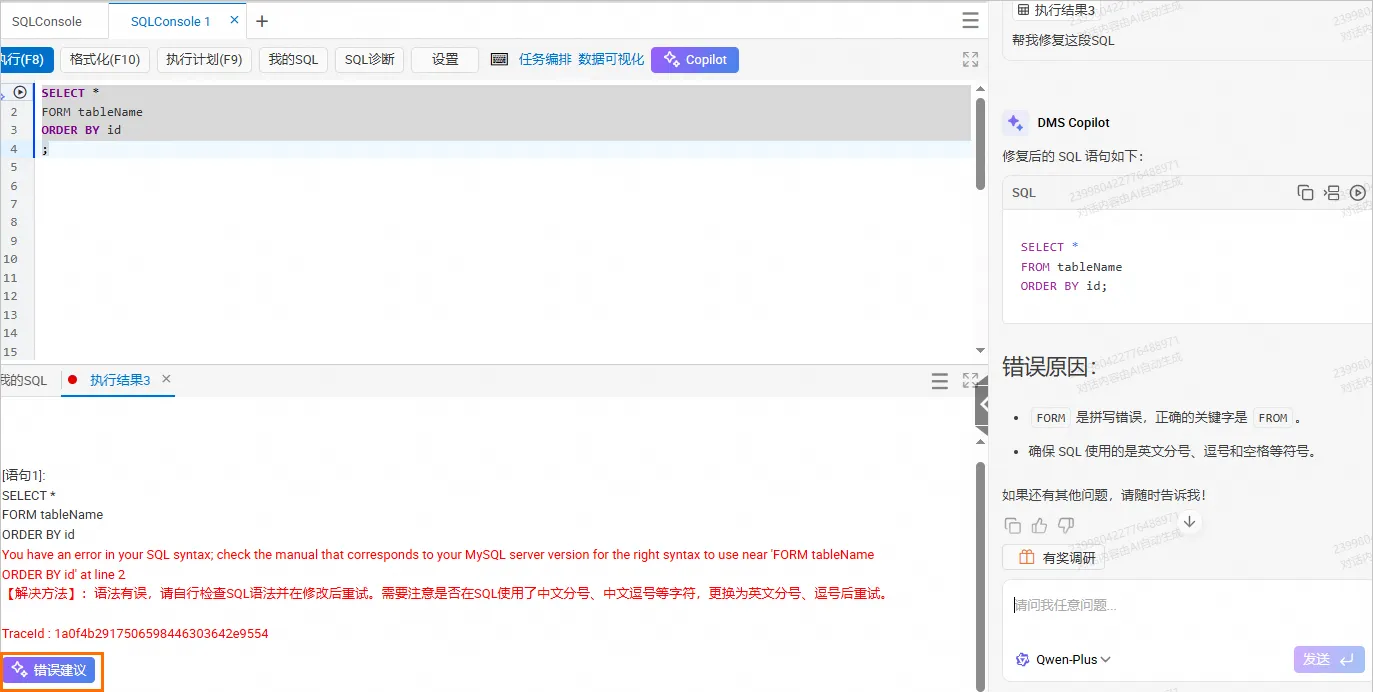The width and height of the screenshot is (1373, 692).
Task: Open 数据可视化 data visualization link
Action: click(x=611, y=60)
